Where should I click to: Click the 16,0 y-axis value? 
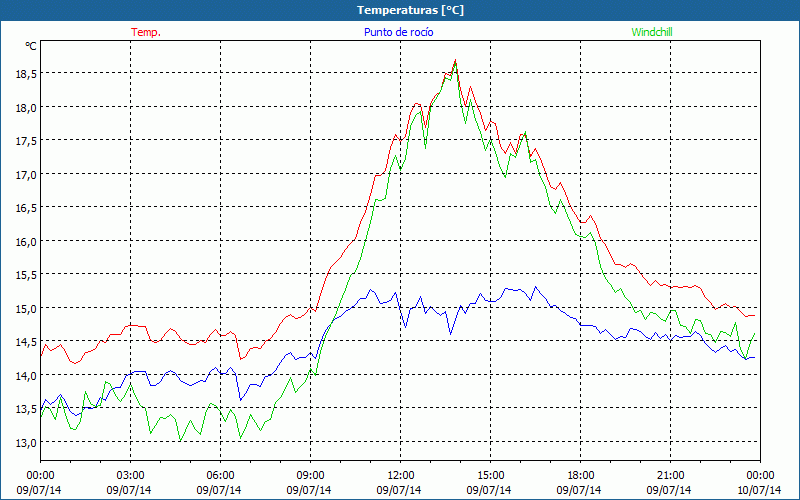[26, 242]
